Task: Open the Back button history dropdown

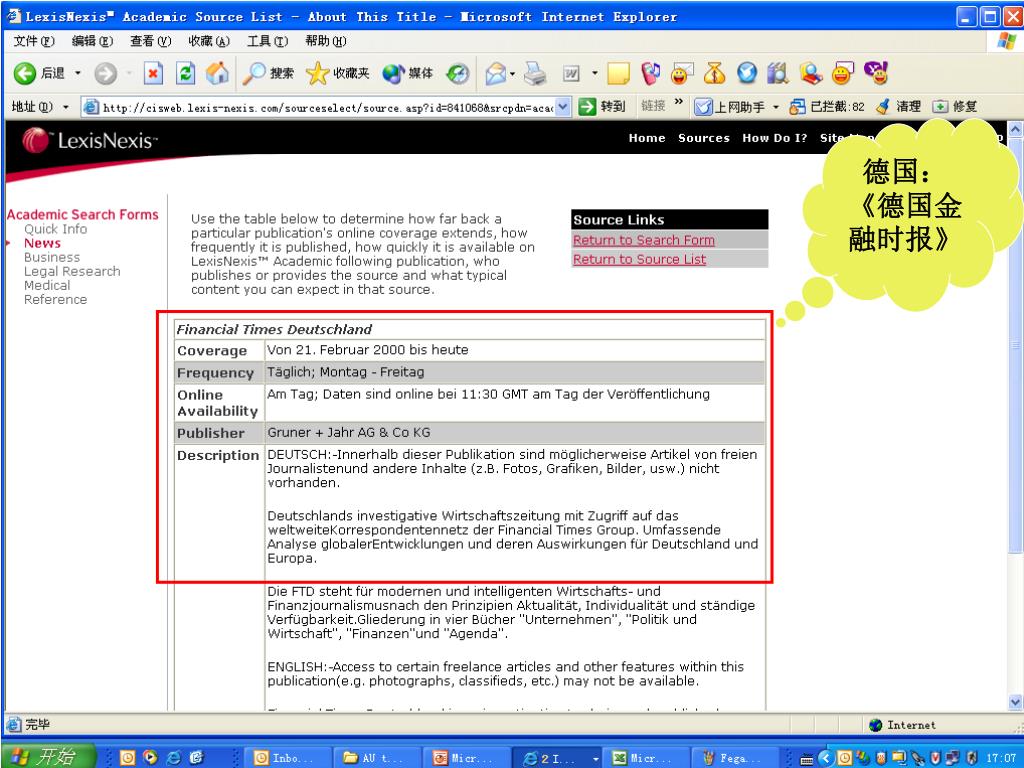Action: tap(78, 73)
